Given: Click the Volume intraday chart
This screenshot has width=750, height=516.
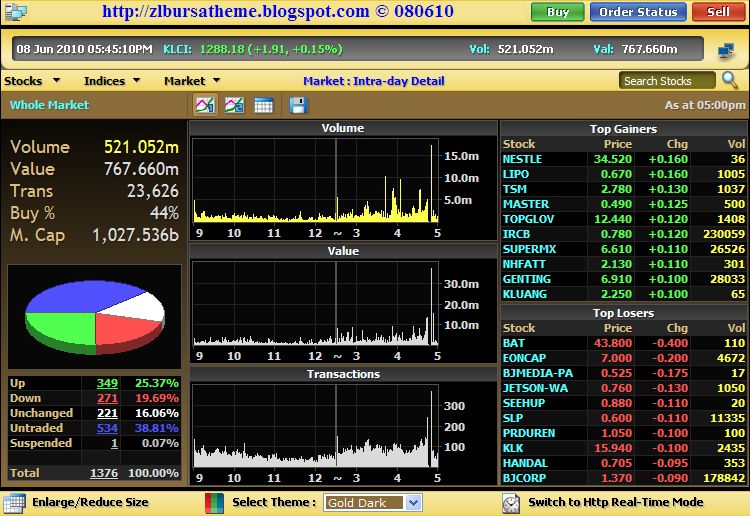Looking at the screenshot, I should click(x=315, y=181).
